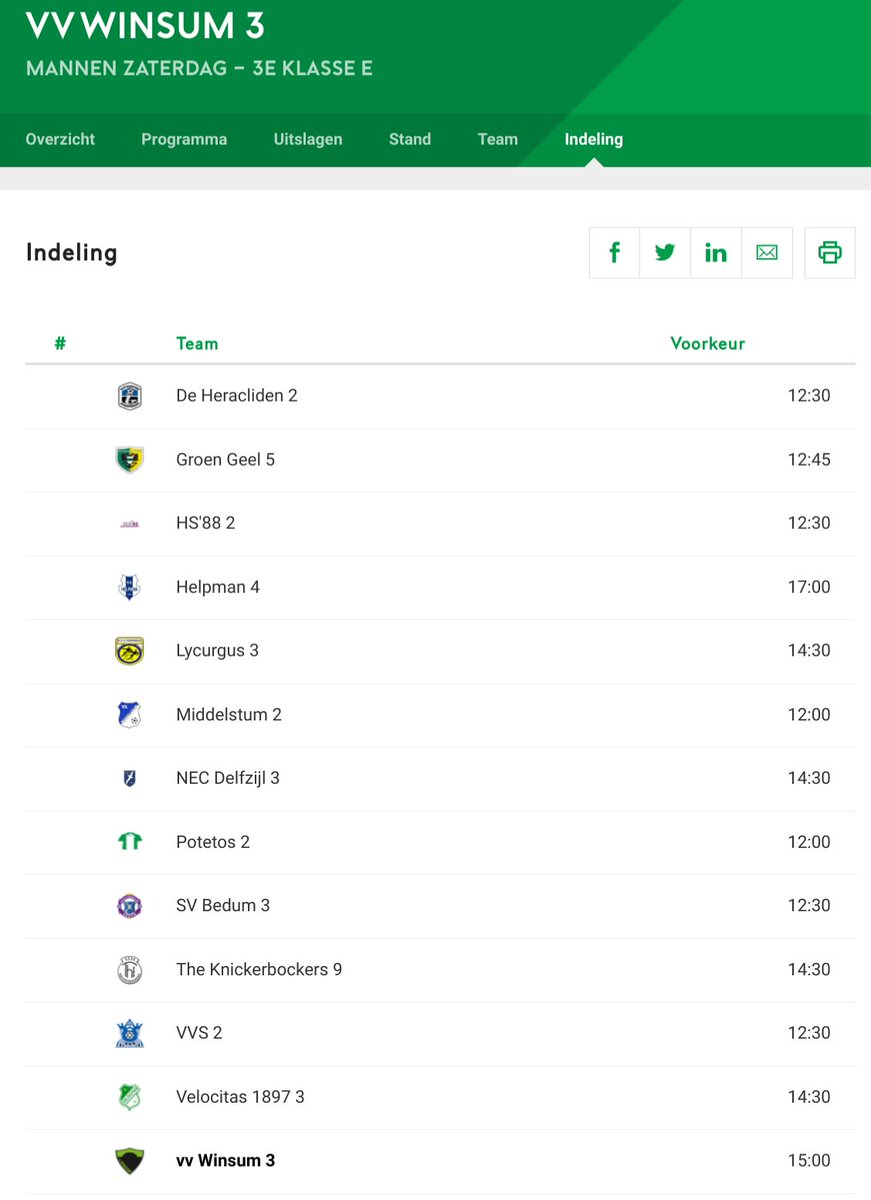Viewport: 871px width, 1200px height.
Task: Switch to the Uitslagen tab
Action: coord(308,139)
